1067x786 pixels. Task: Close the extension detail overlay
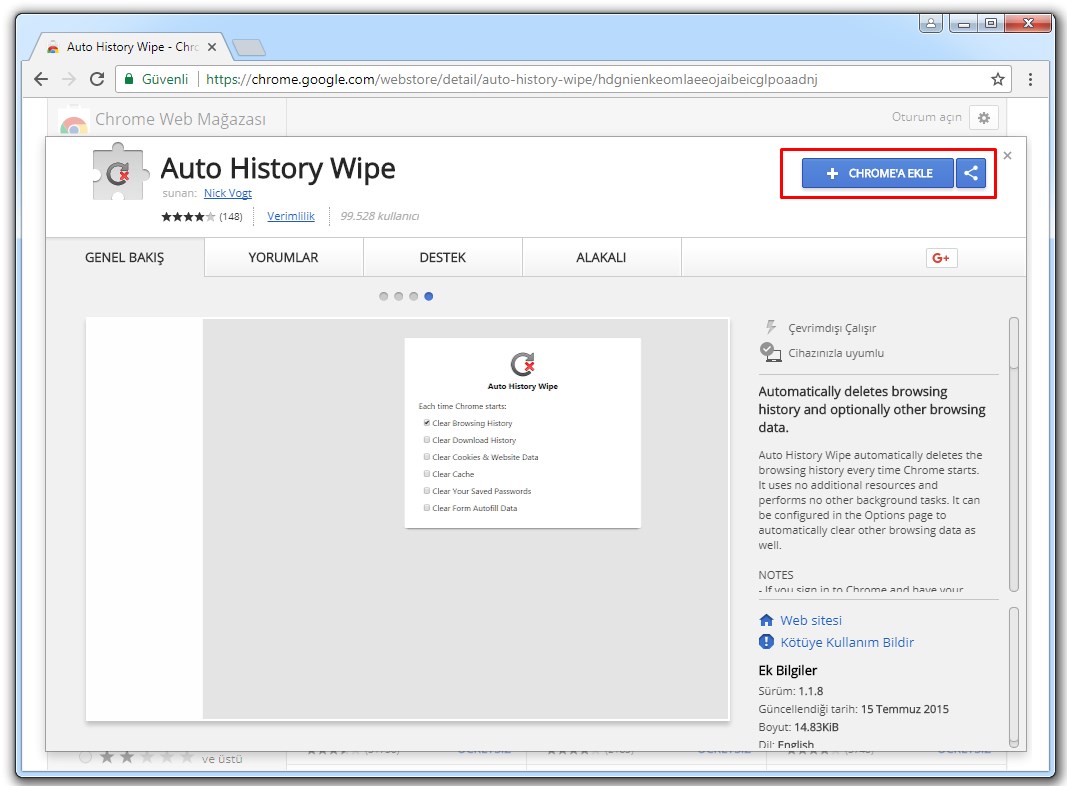pyautogui.click(x=1007, y=155)
